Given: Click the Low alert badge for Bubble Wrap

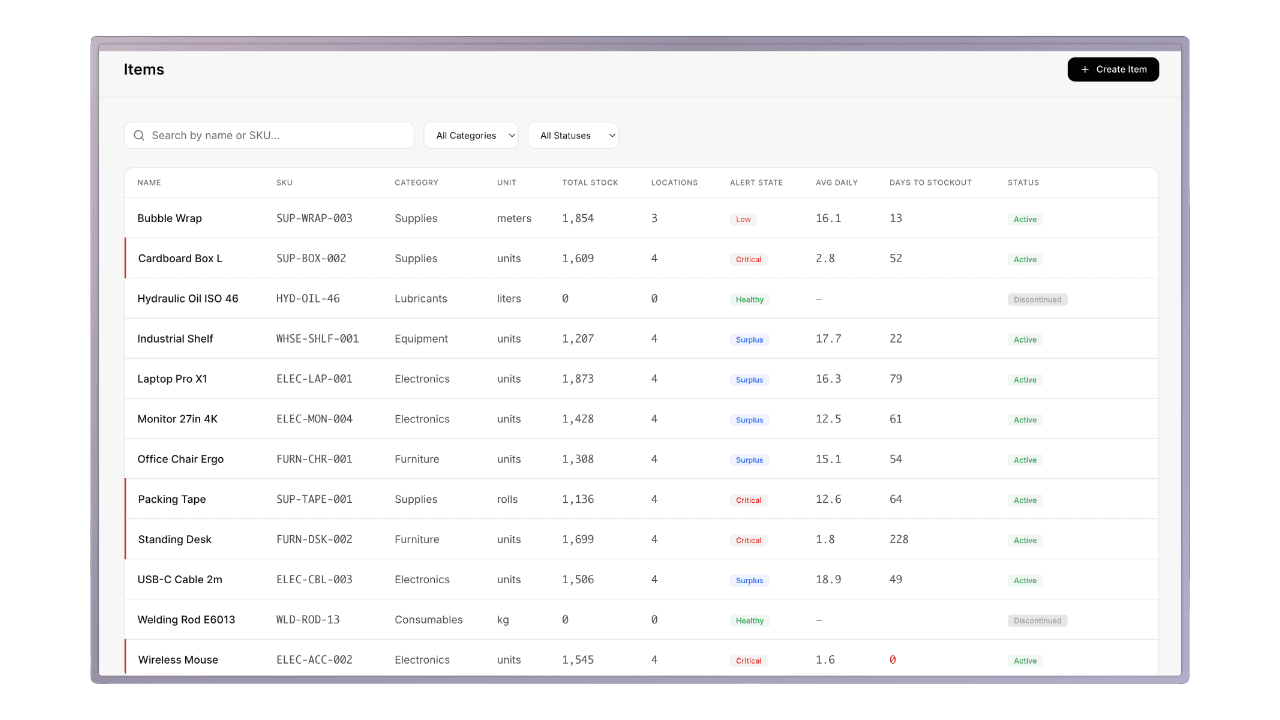Looking at the screenshot, I should [x=743, y=219].
